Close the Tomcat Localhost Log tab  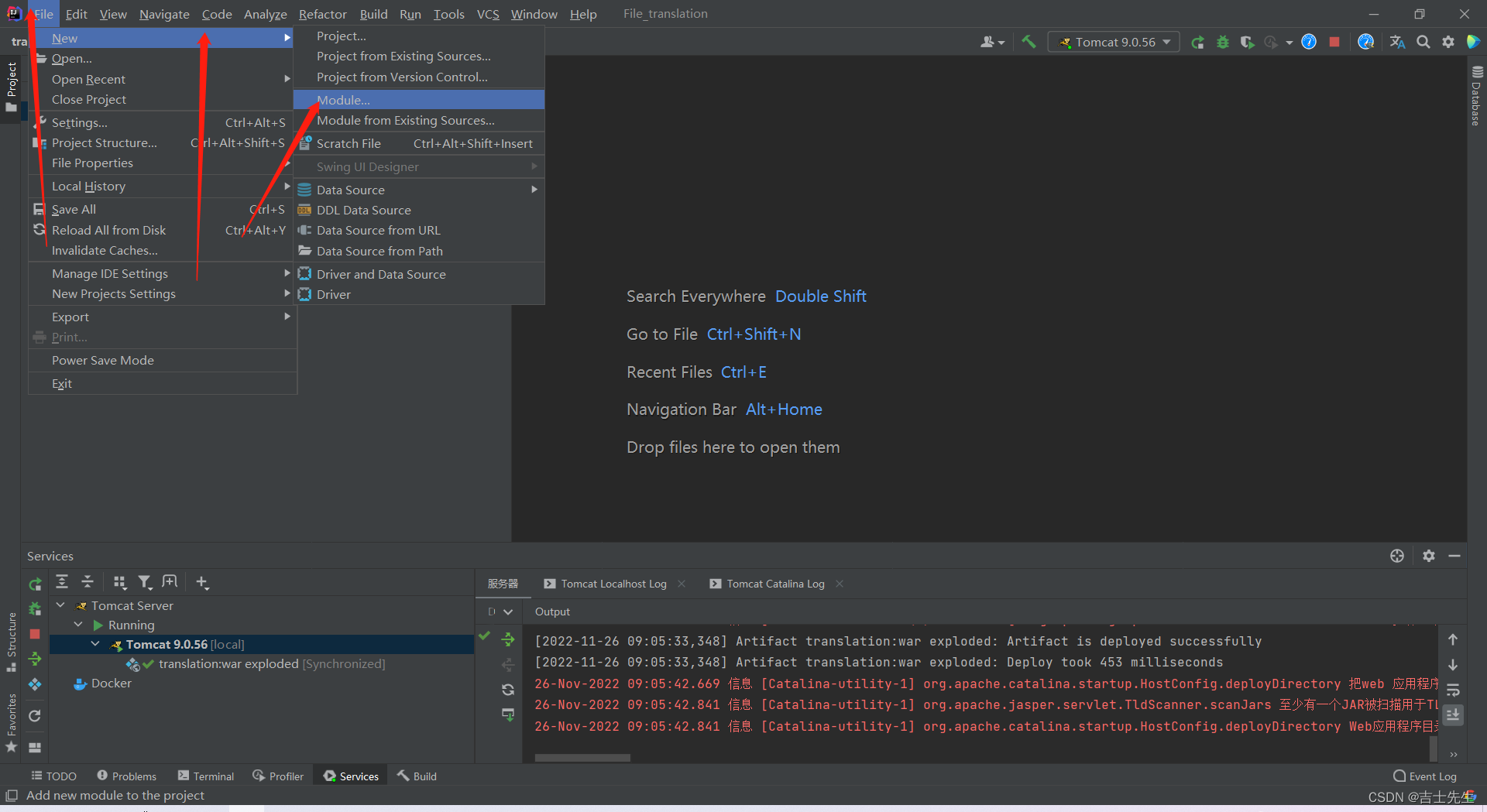tap(682, 584)
